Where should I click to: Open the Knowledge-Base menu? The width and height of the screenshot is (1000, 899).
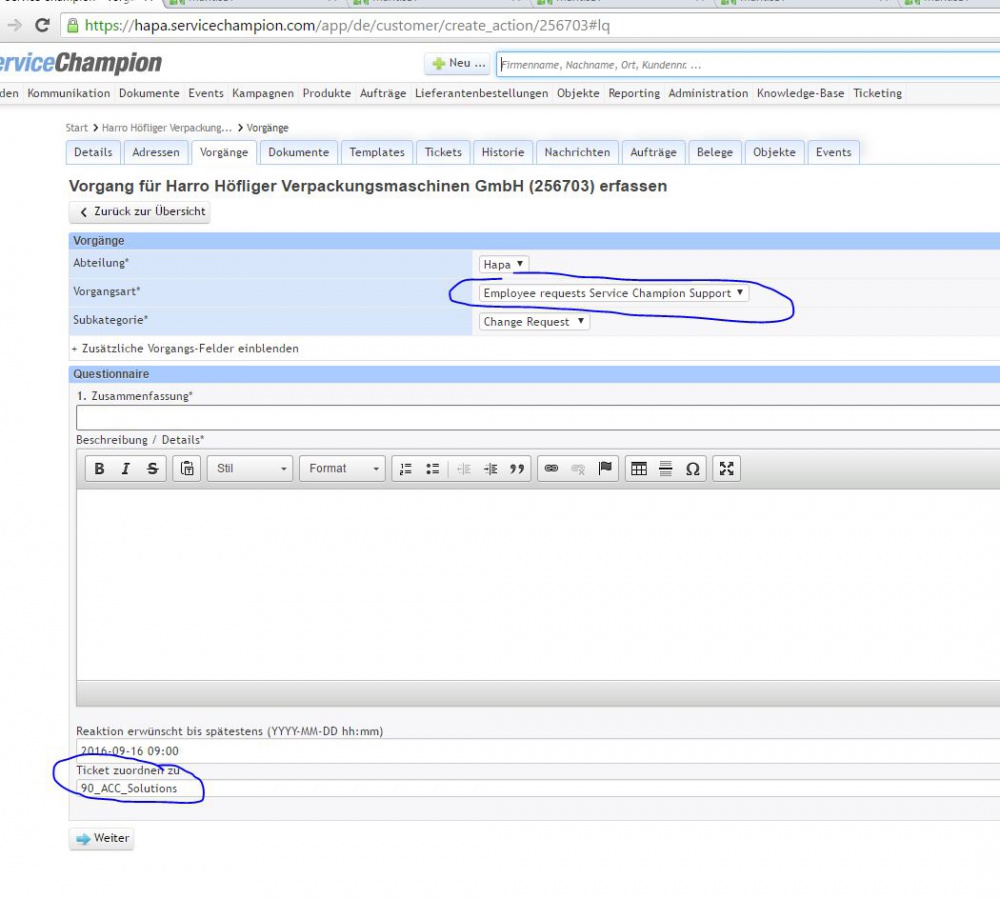tap(800, 93)
